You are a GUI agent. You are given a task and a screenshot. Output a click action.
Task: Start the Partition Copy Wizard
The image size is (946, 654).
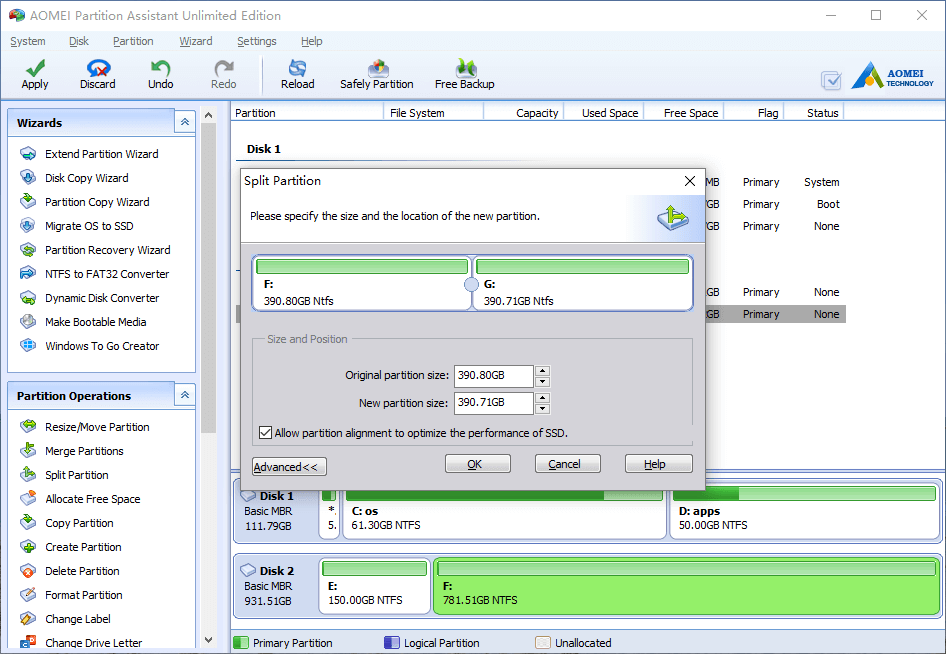pos(97,202)
